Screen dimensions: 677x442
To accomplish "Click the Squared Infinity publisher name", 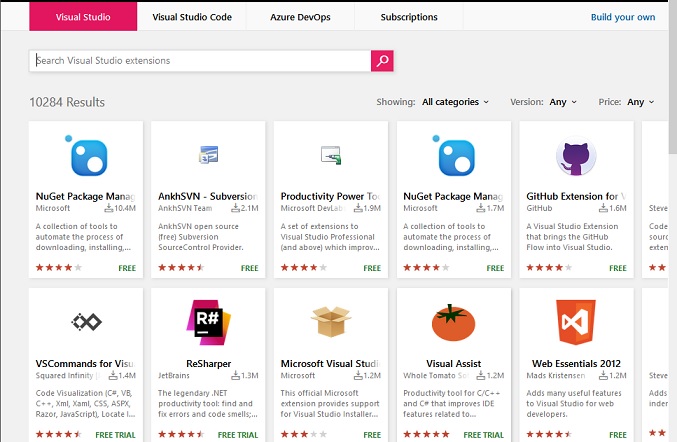I will 68,376.
